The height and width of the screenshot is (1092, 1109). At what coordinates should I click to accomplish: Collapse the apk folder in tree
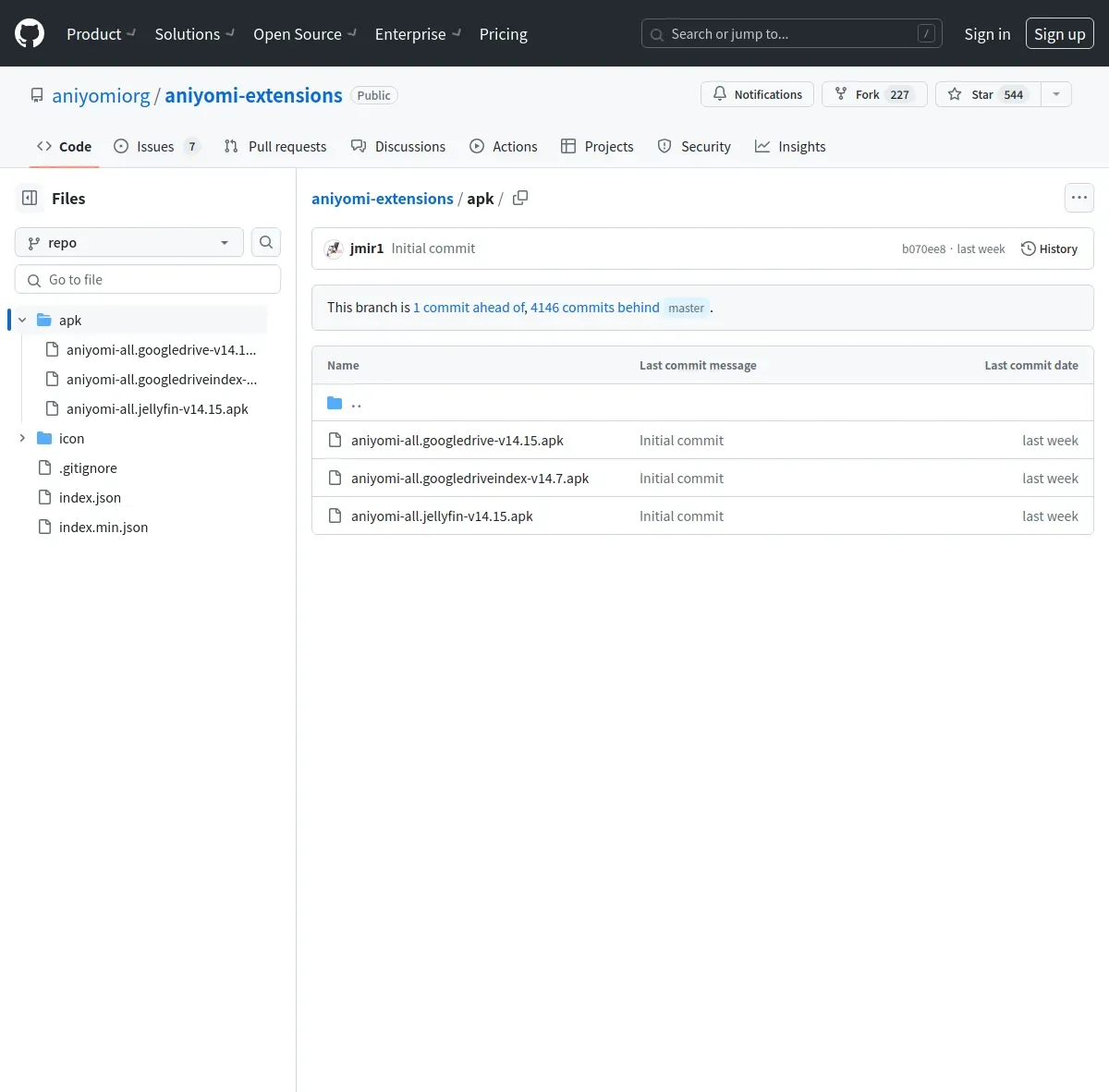[x=22, y=320]
